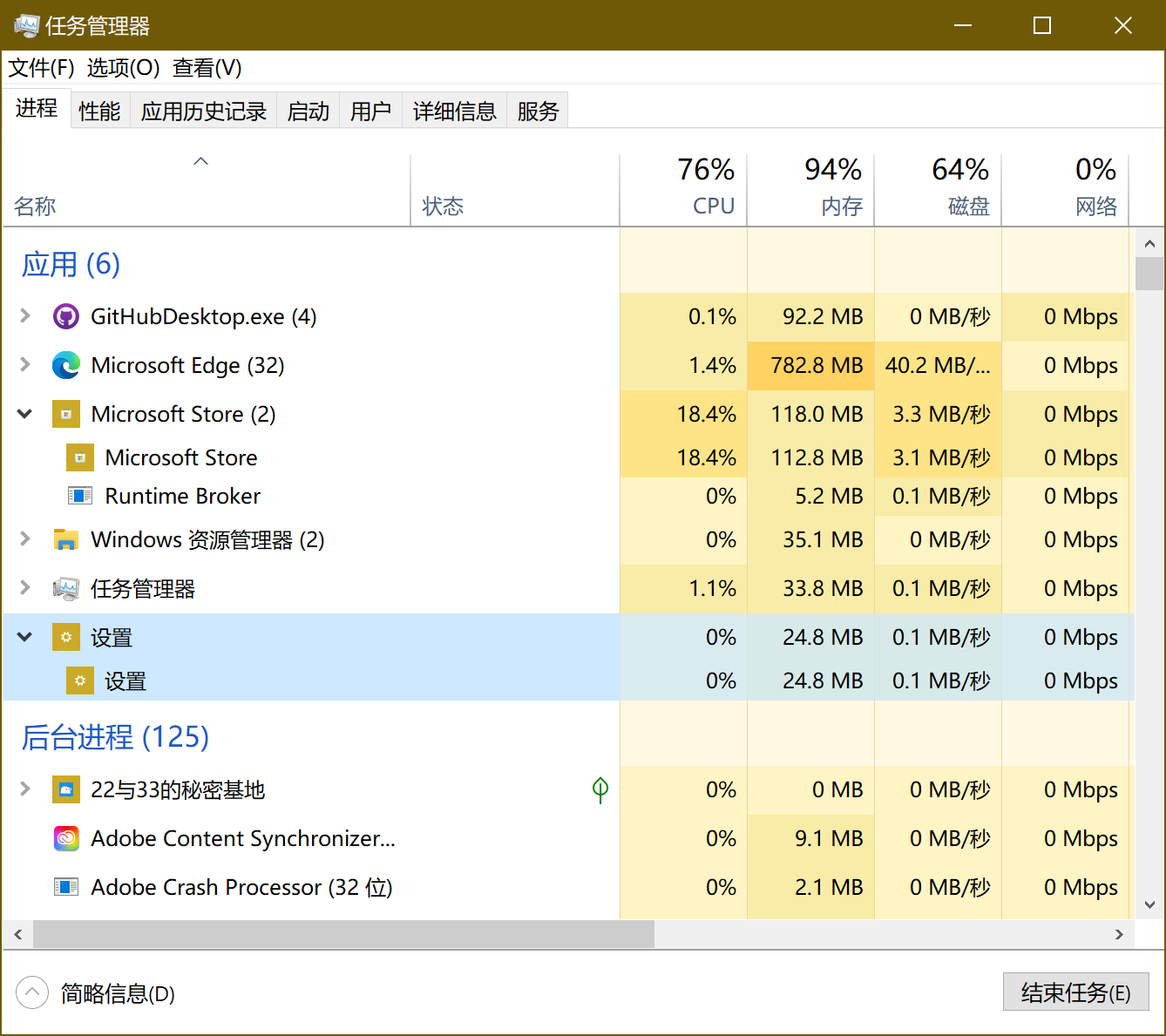Switch to the 服务 tab
This screenshot has width=1166, height=1036.
pos(538,111)
